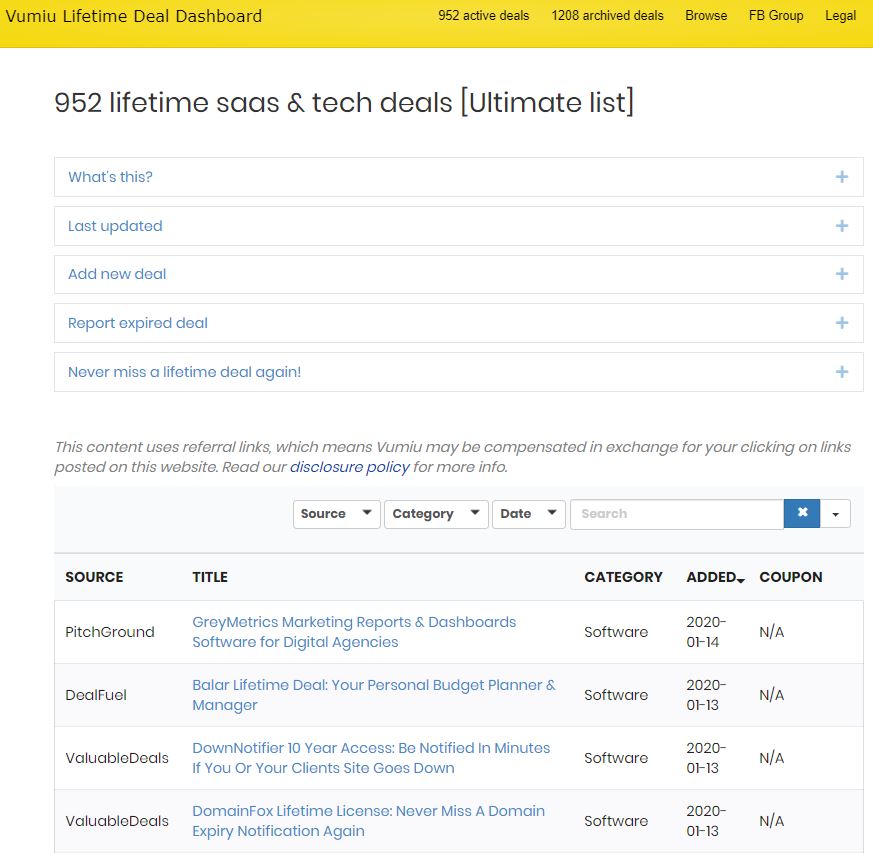Open the 1208 archived deals menu item
Image resolution: width=873 pixels, height=853 pixels.
pyautogui.click(x=607, y=16)
